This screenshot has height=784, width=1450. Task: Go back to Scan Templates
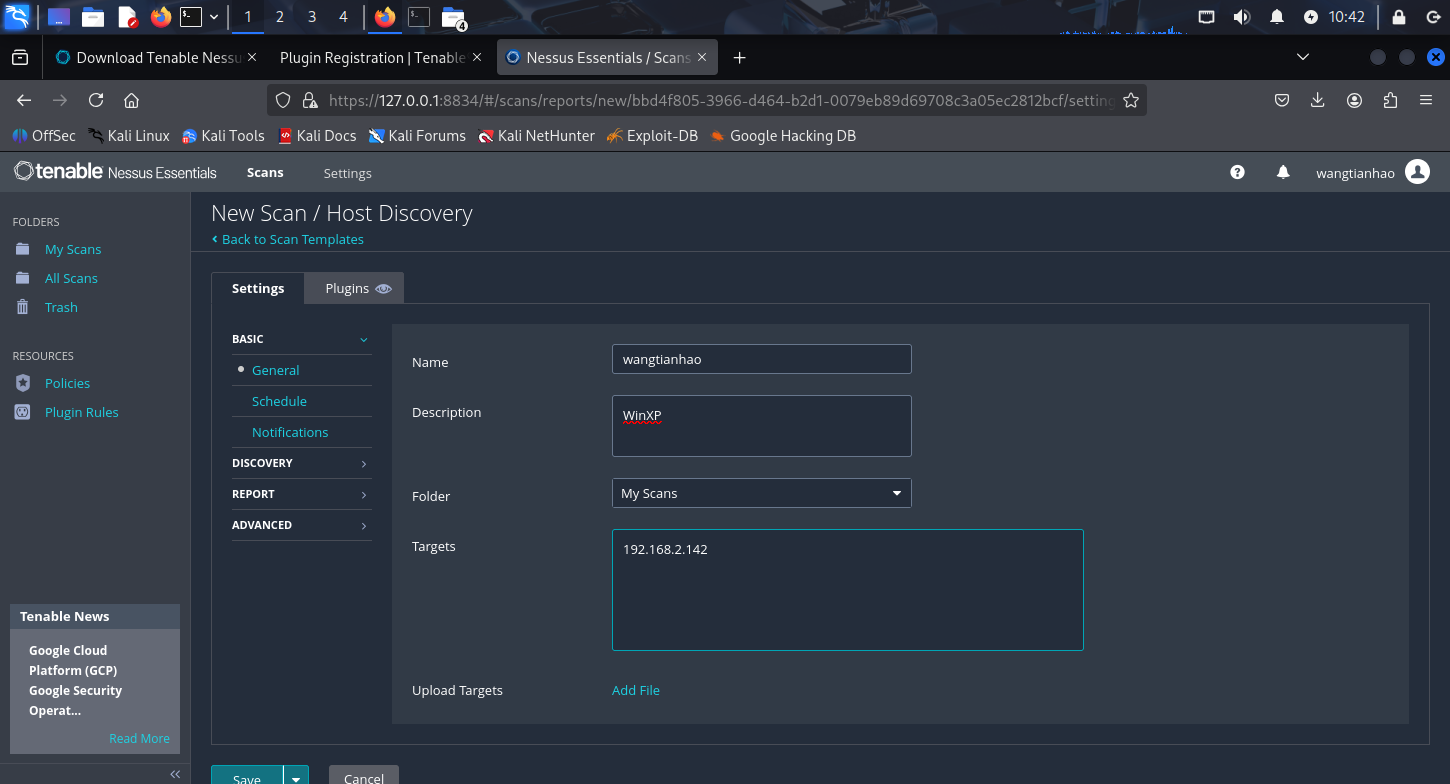click(288, 239)
